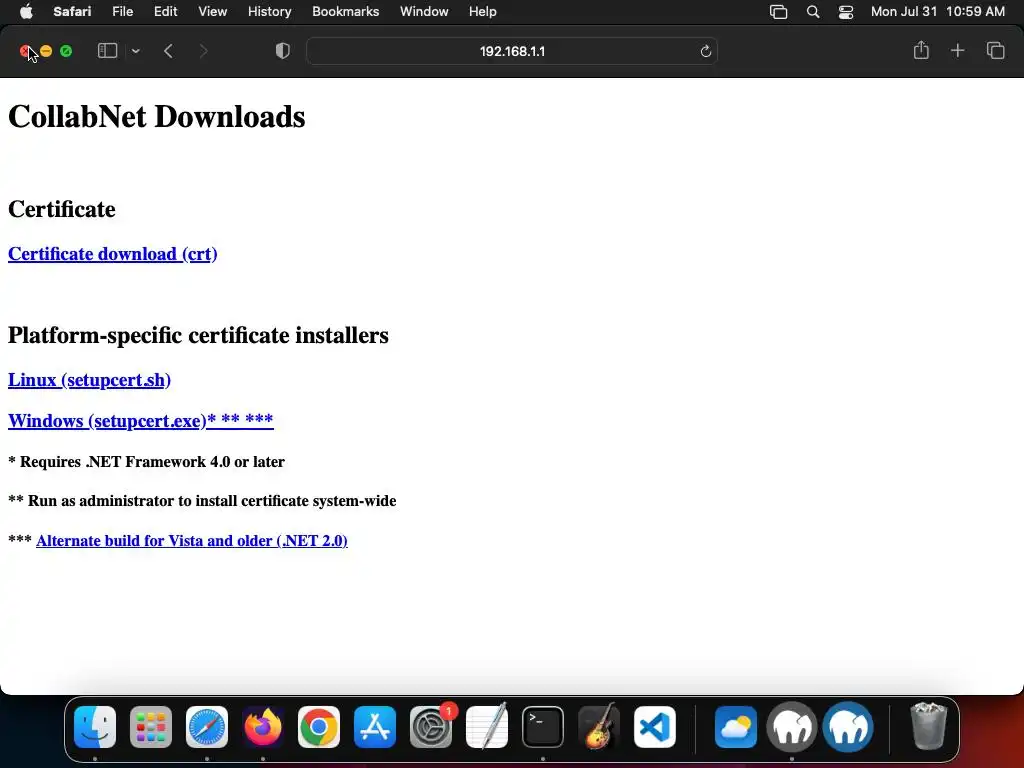
Task: Open the Safari app menu
Action: [x=72, y=11]
